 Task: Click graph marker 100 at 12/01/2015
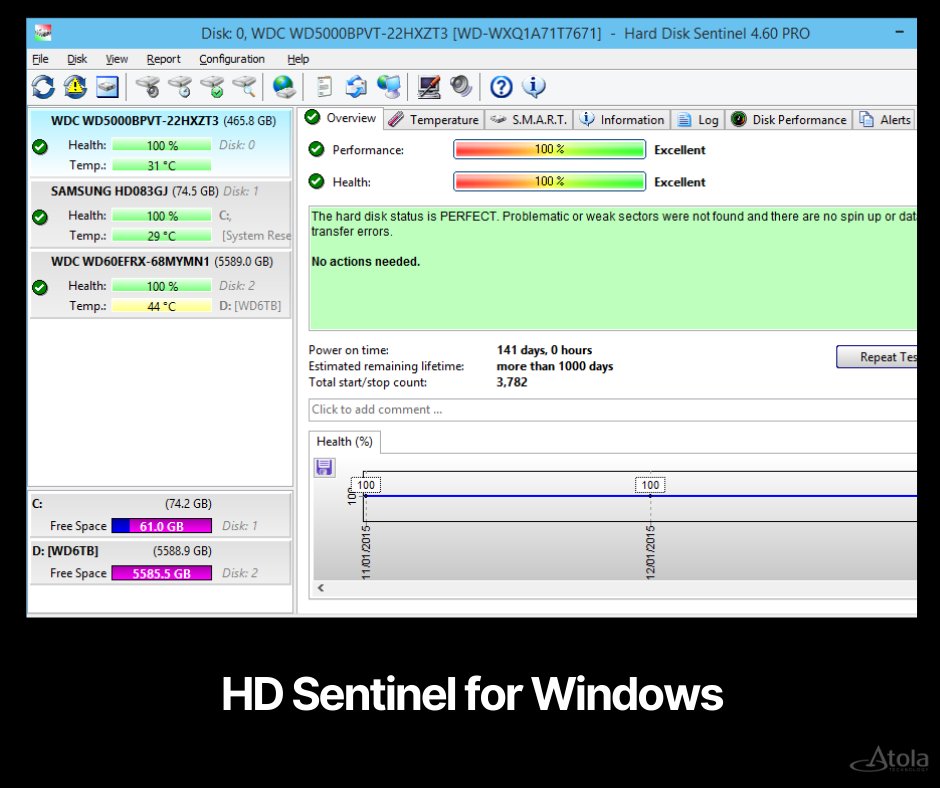click(x=650, y=485)
